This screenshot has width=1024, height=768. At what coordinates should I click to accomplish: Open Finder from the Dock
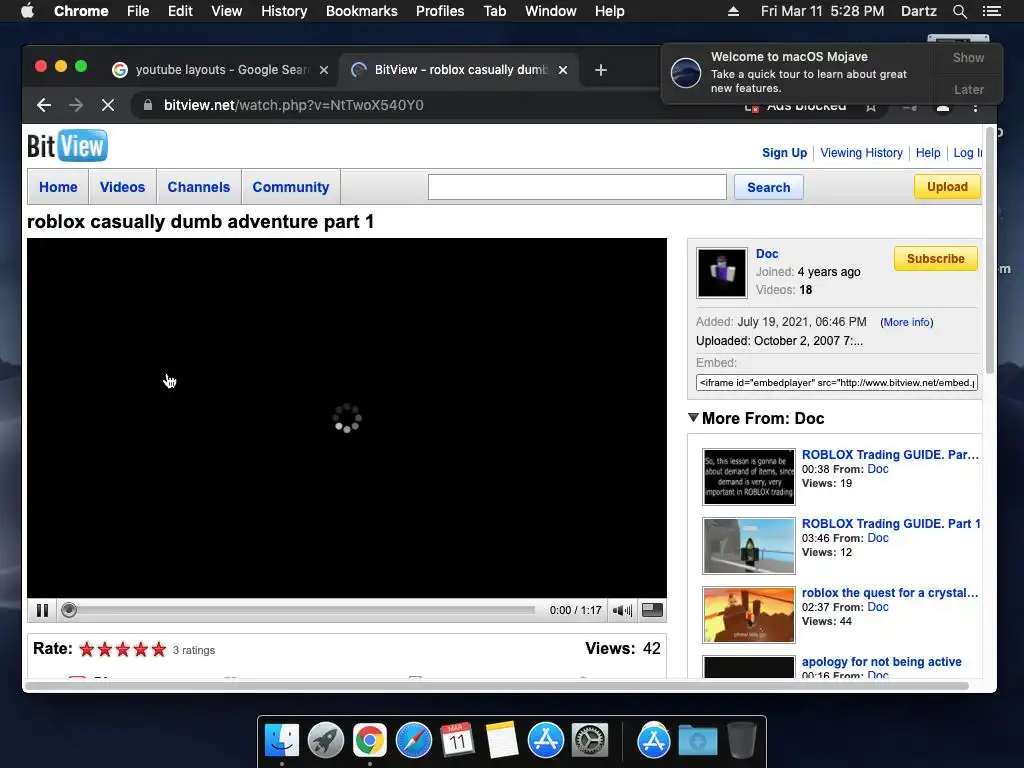pyautogui.click(x=281, y=741)
